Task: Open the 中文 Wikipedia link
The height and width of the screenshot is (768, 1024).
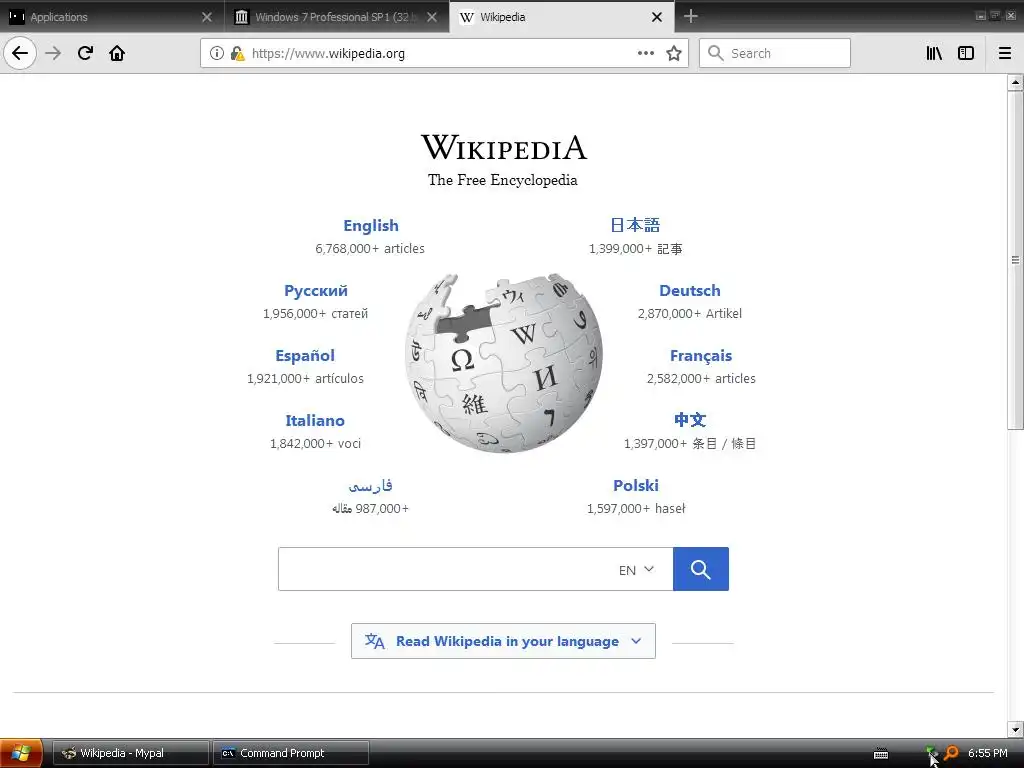Action: tap(690, 420)
